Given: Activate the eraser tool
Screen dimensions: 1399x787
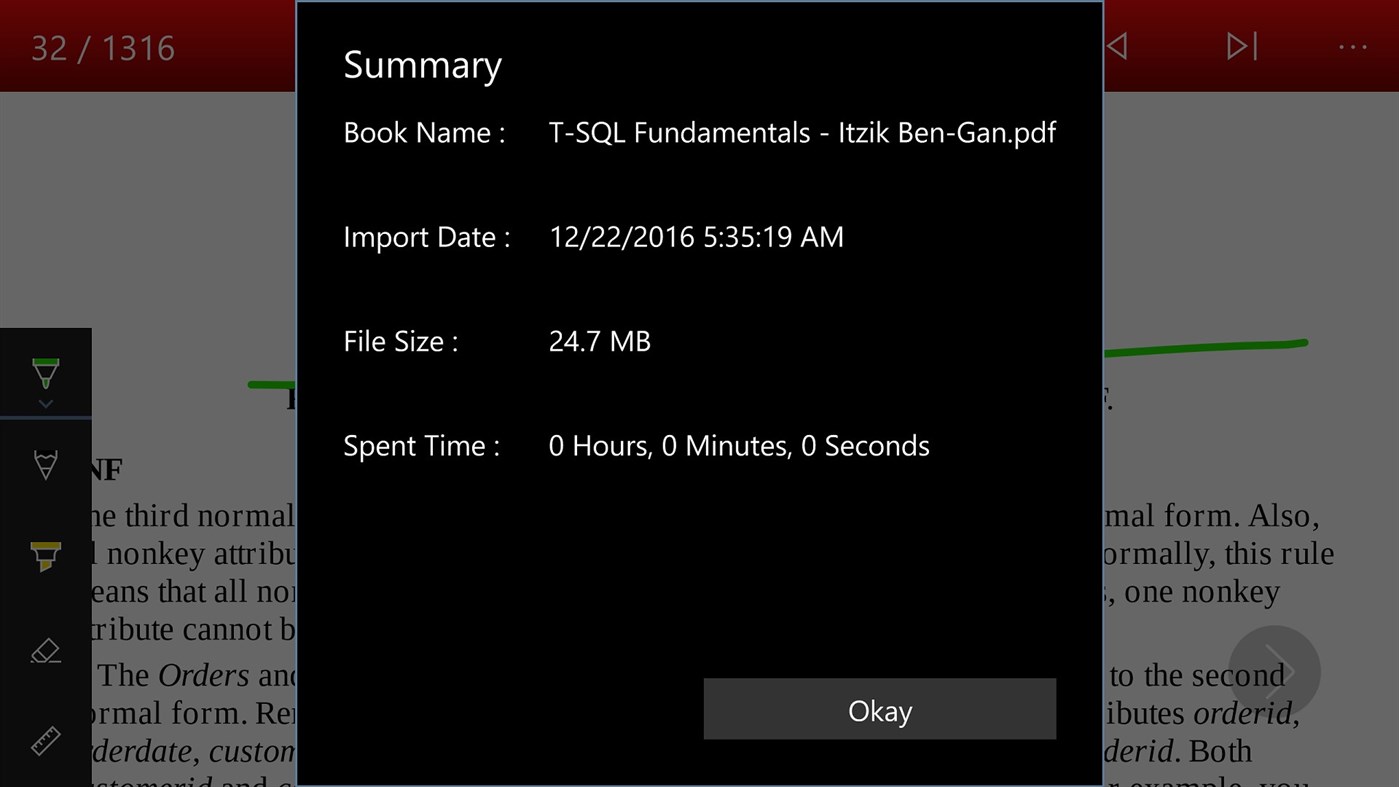Looking at the screenshot, I should coord(45,650).
